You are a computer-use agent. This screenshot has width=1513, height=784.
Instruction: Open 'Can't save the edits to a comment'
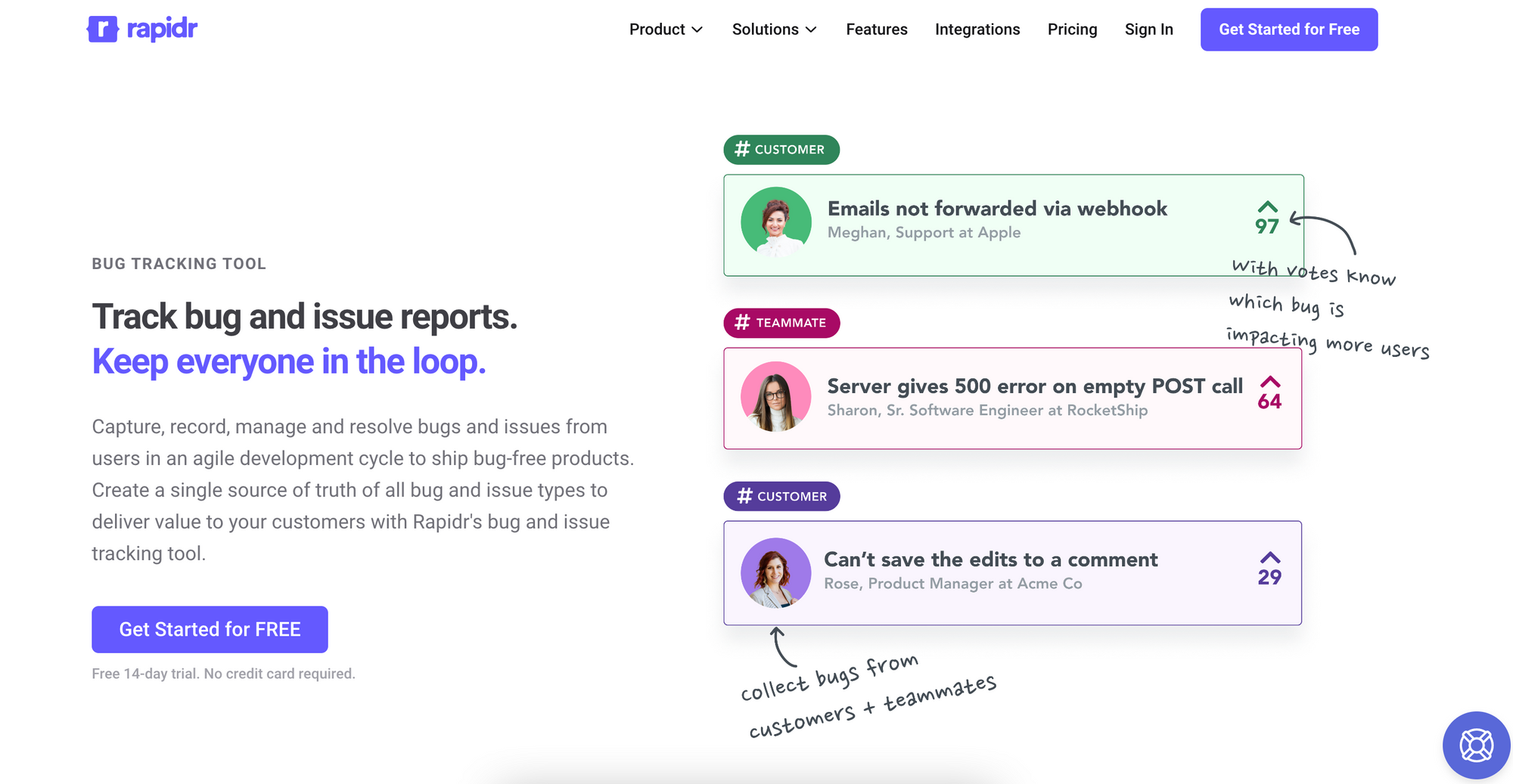[x=990, y=559]
